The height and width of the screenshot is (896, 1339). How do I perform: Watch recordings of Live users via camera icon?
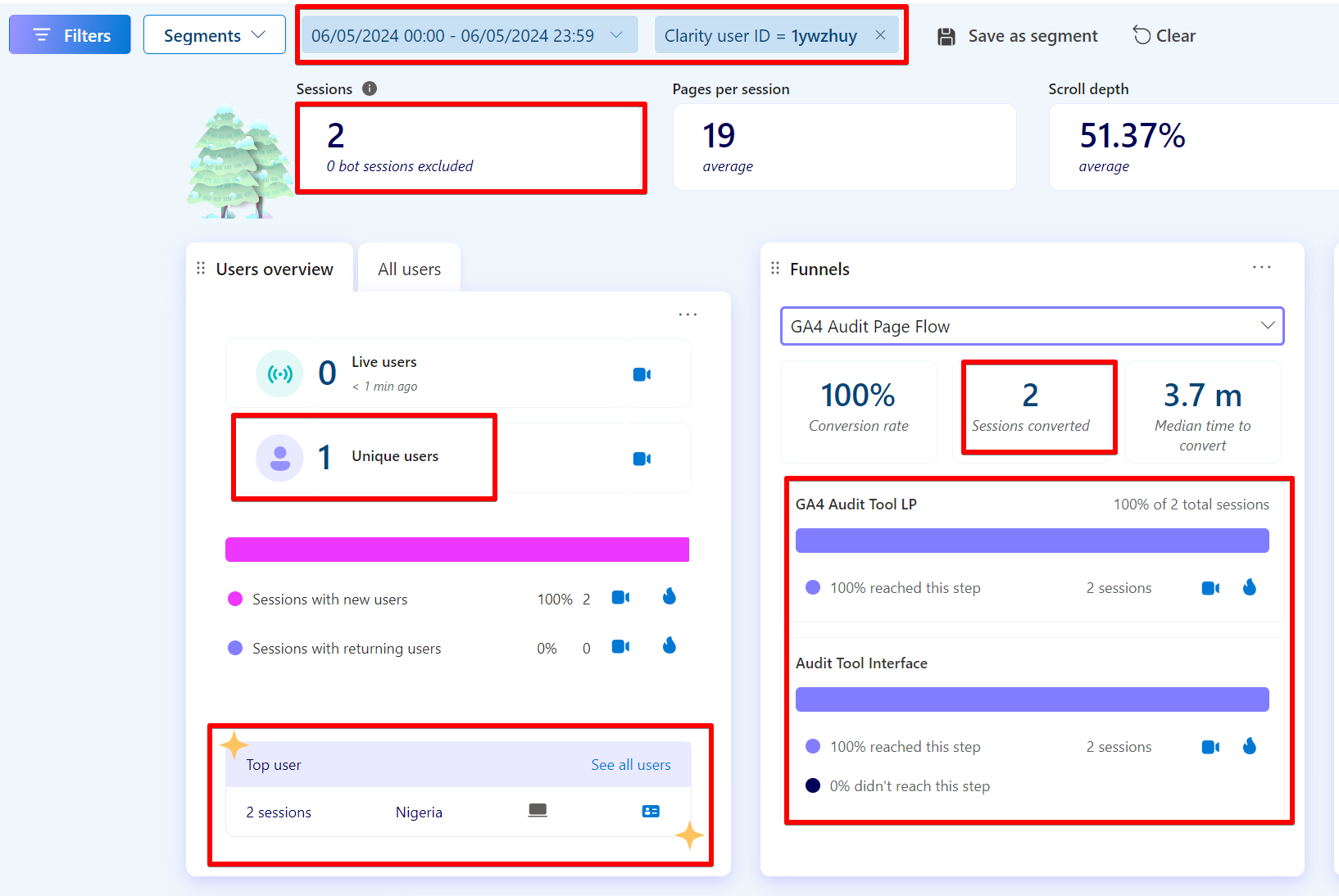pyautogui.click(x=641, y=373)
